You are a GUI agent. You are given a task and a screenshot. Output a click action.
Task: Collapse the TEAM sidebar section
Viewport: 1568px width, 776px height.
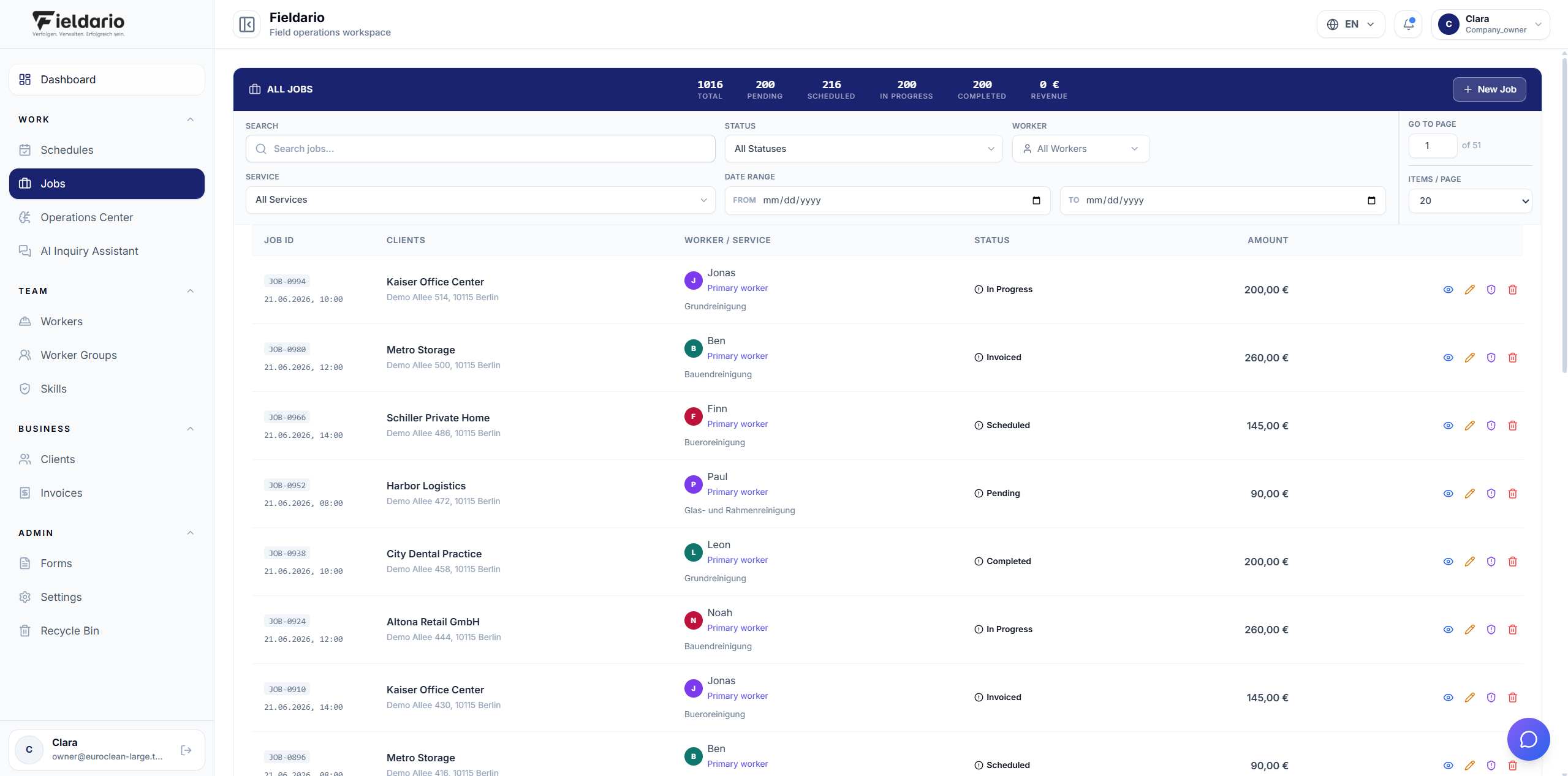click(x=191, y=291)
